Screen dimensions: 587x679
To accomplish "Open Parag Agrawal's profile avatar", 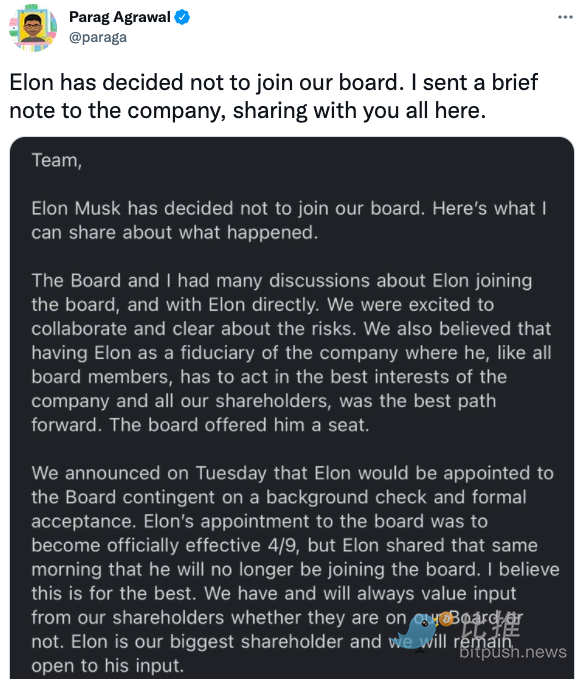I will pos(33,28).
